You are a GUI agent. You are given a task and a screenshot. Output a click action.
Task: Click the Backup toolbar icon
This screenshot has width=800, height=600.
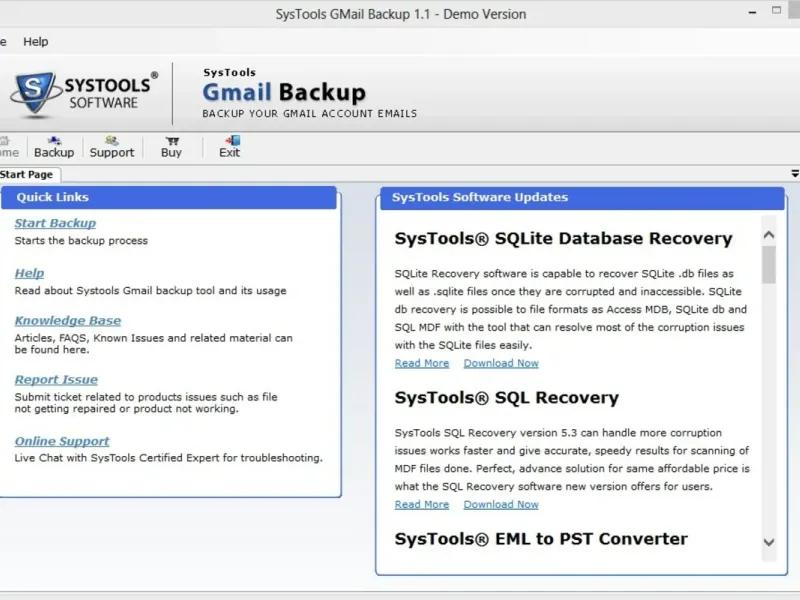54,147
